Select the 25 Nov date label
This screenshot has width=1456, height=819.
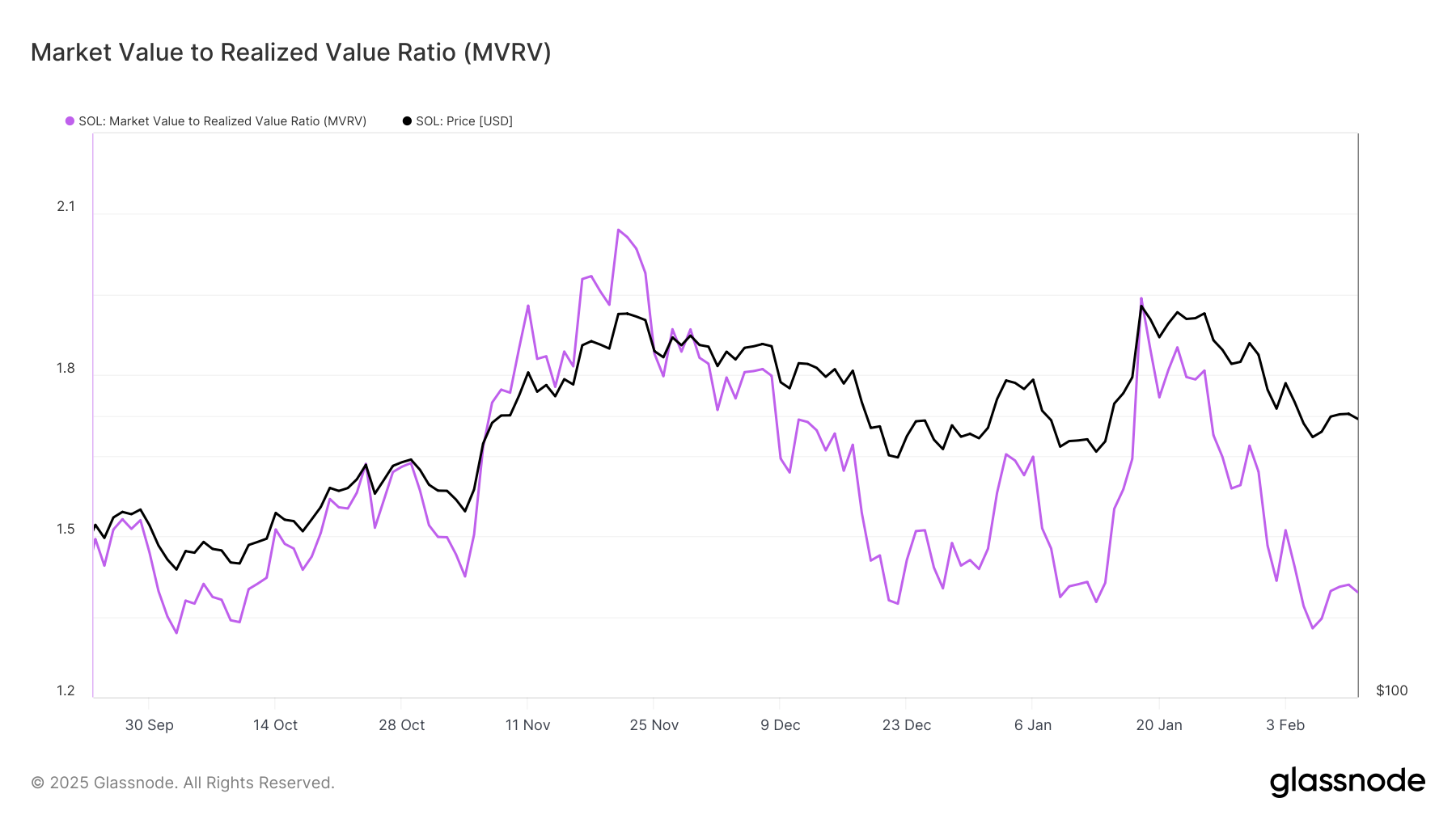click(x=654, y=725)
